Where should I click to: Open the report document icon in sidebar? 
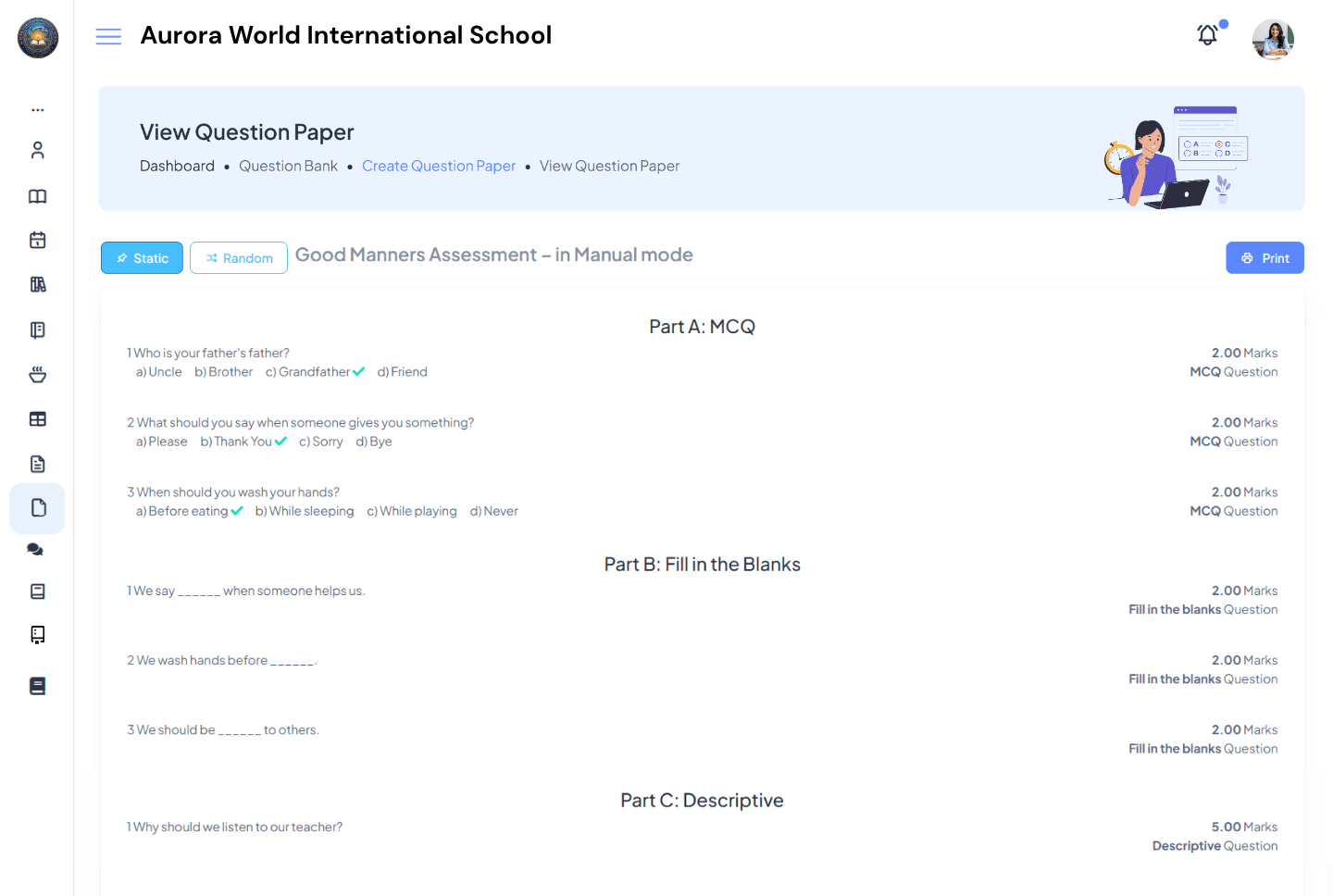37,463
